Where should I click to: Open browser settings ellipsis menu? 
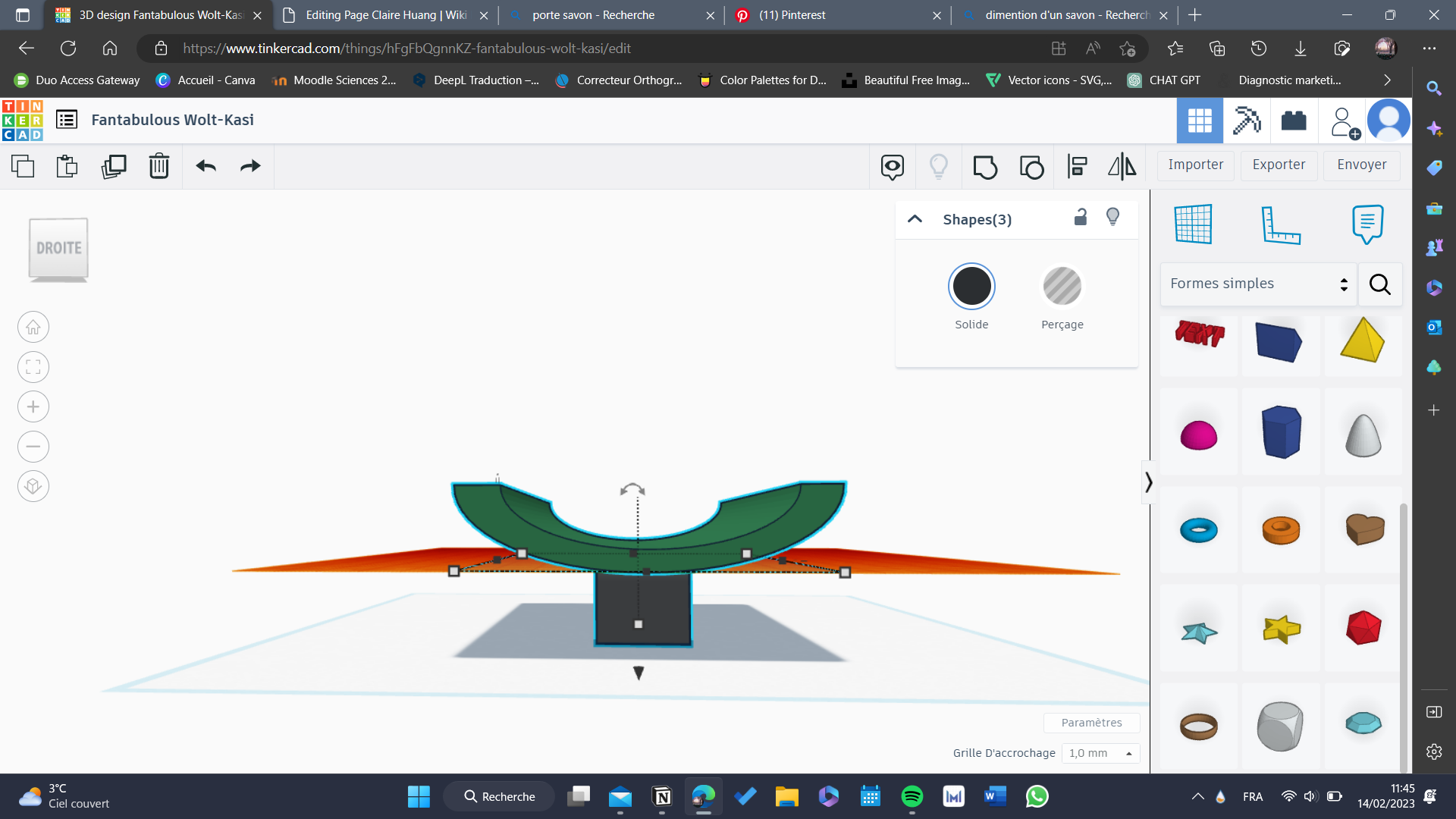click(1429, 49)
